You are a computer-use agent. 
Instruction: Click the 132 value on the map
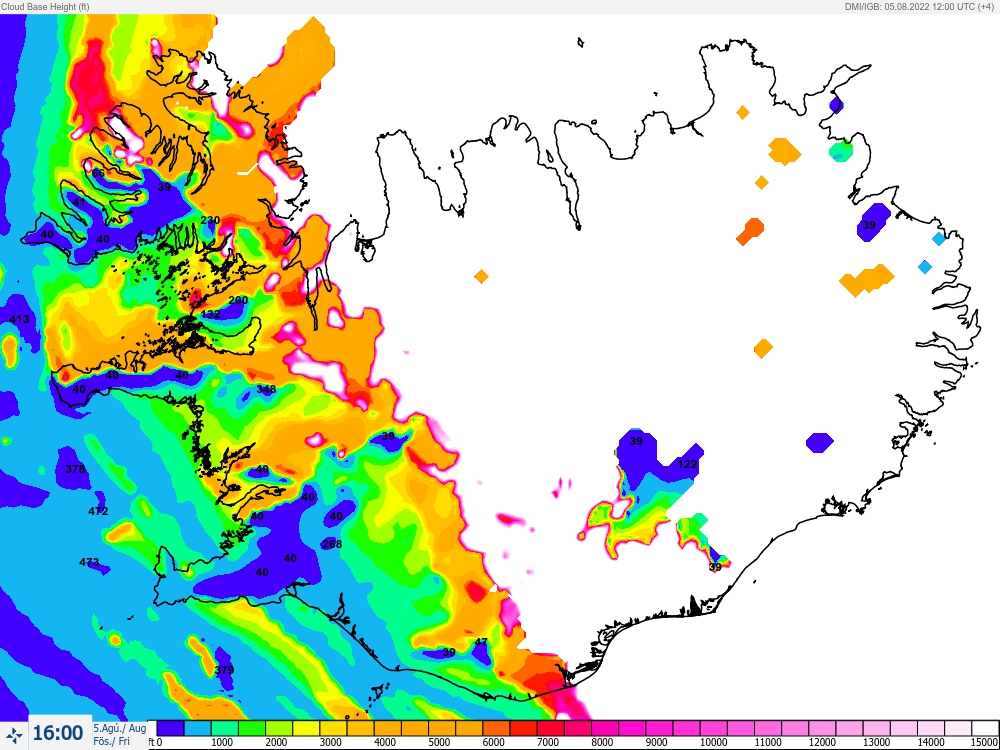210,314
